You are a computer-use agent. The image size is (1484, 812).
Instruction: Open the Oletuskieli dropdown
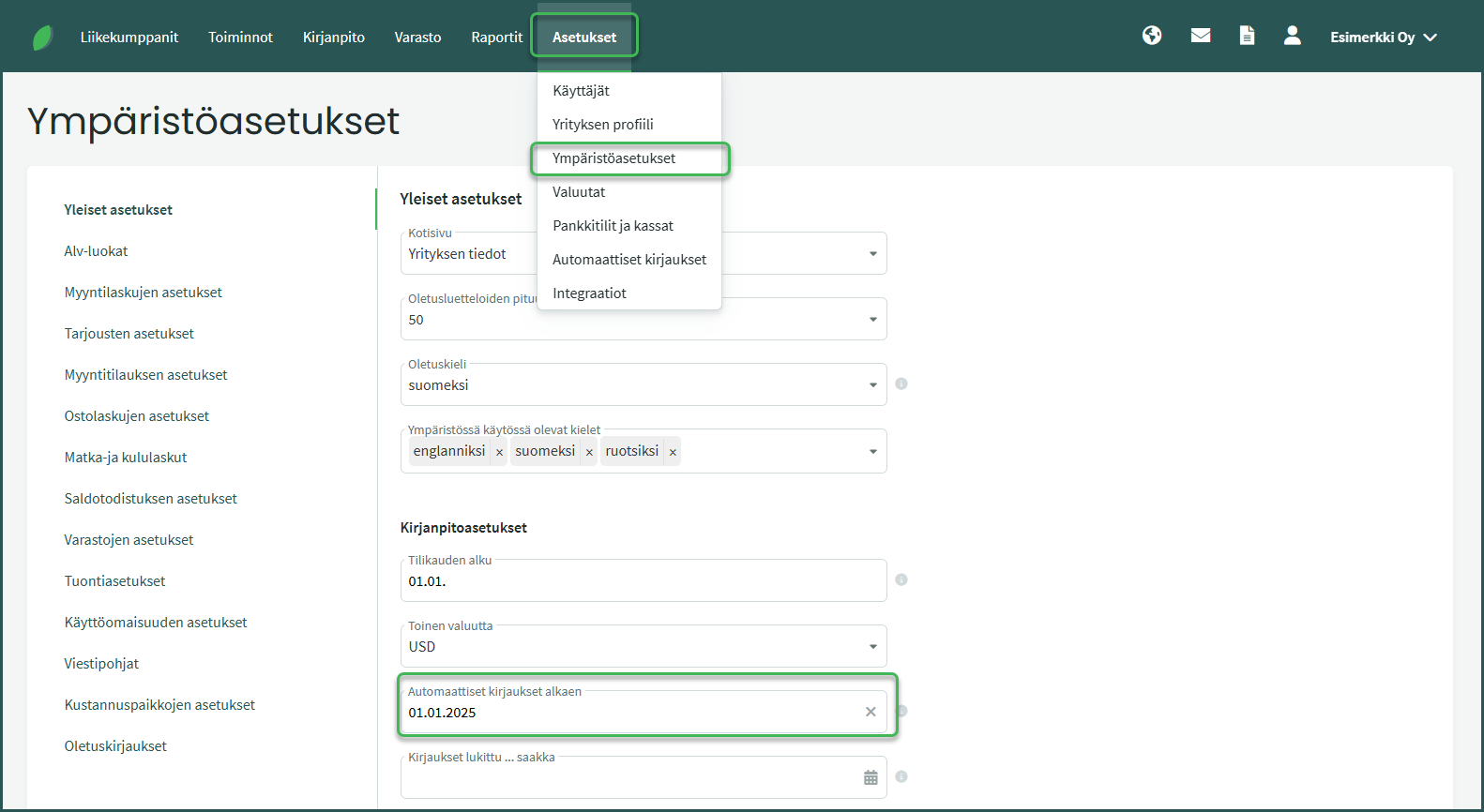[872, 385]
